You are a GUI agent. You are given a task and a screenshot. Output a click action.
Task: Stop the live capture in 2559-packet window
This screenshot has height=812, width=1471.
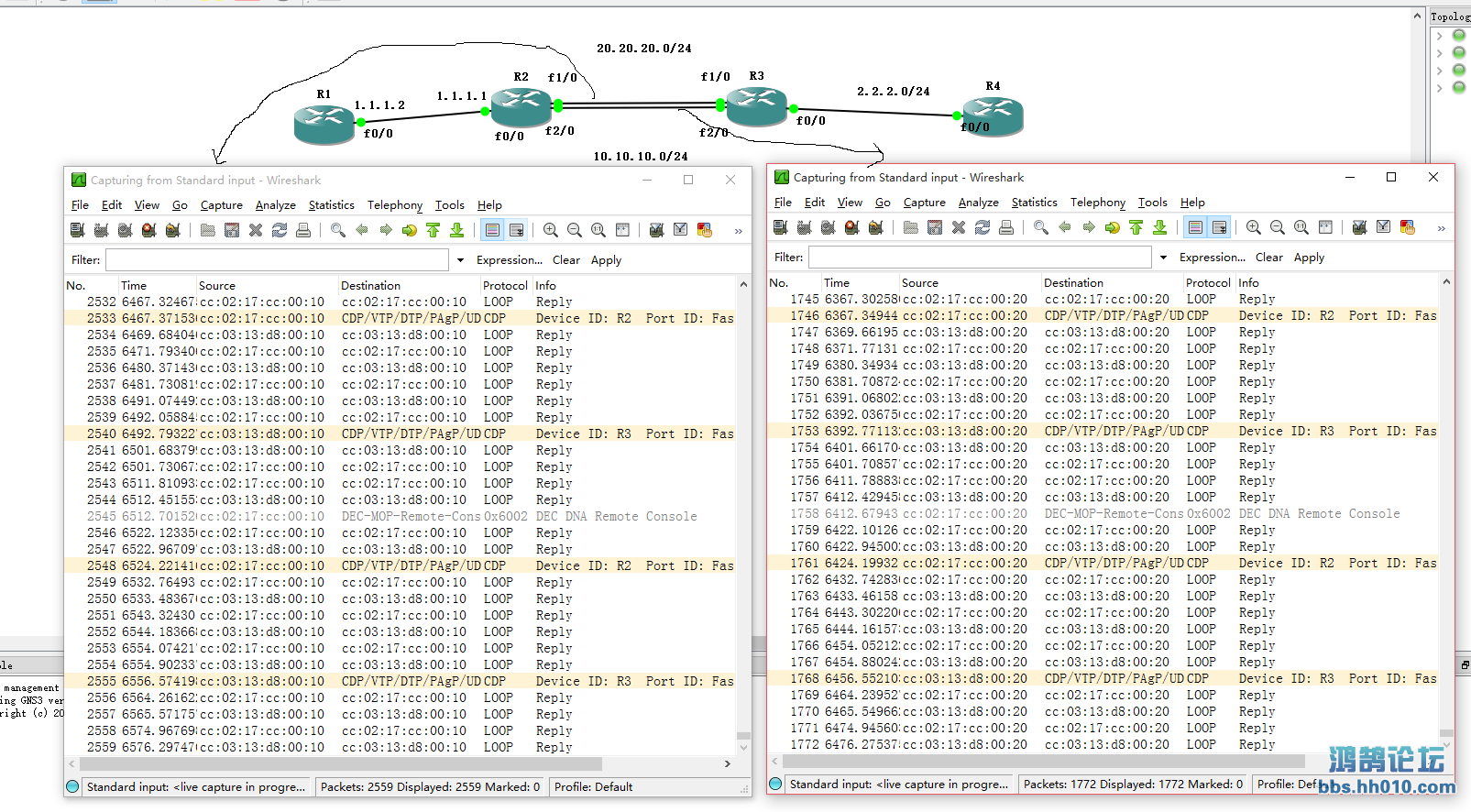[149, 230]
